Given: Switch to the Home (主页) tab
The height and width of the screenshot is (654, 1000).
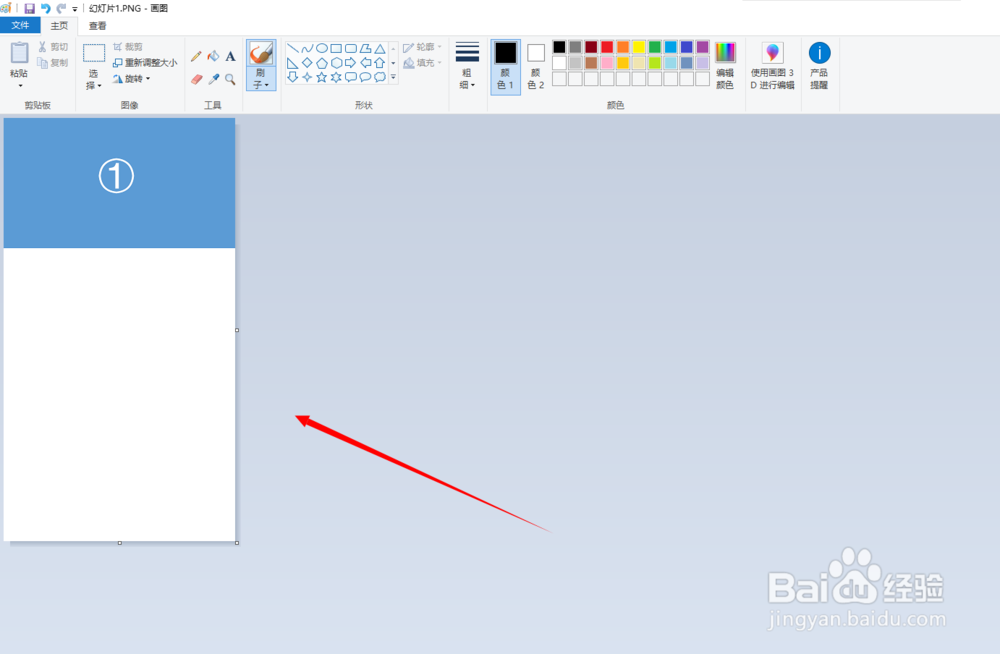Looking at the screenshot, I should click(x=59, y=26).
